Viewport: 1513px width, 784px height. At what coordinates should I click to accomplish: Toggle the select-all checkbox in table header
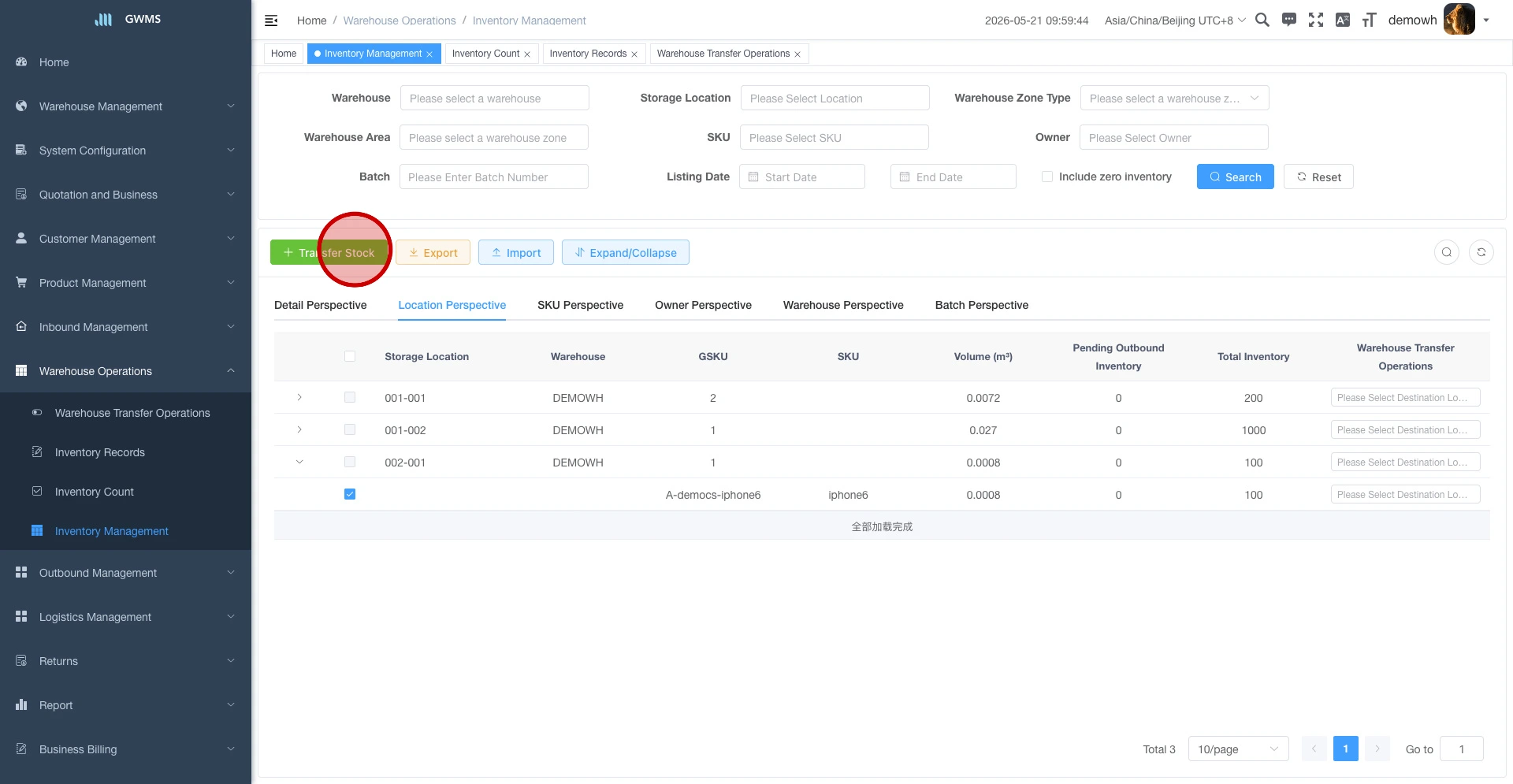pyautogui.click(x=350, y=356)
